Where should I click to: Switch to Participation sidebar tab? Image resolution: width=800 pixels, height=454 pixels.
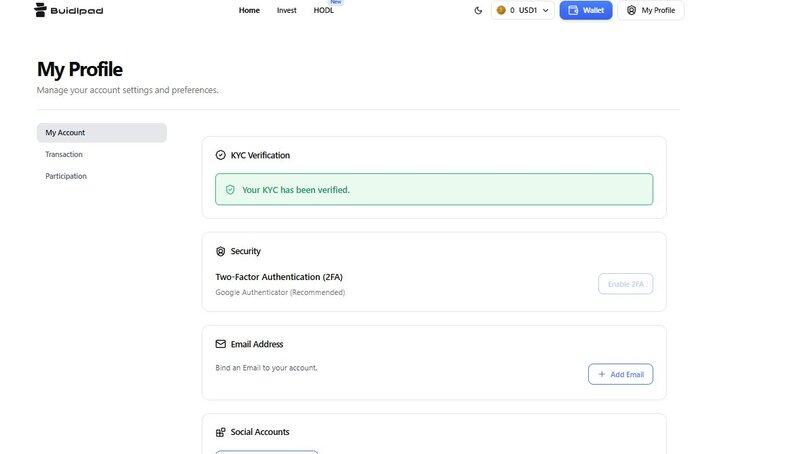(66, 176)
